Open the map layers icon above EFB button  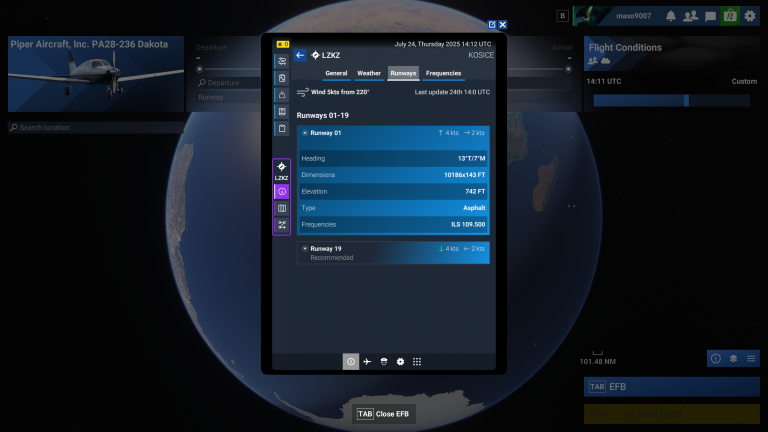click(x=733, y=359)
